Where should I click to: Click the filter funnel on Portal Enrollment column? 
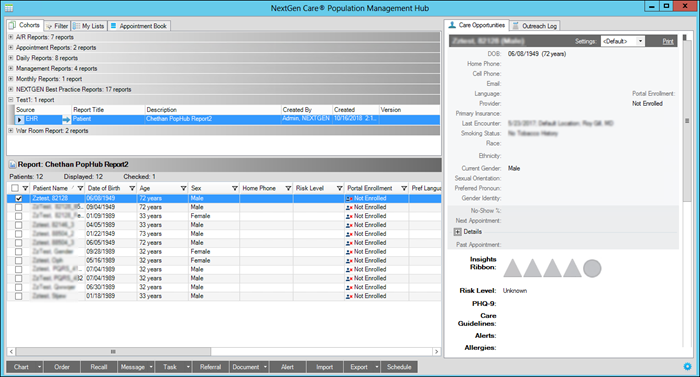click(404, 188)
